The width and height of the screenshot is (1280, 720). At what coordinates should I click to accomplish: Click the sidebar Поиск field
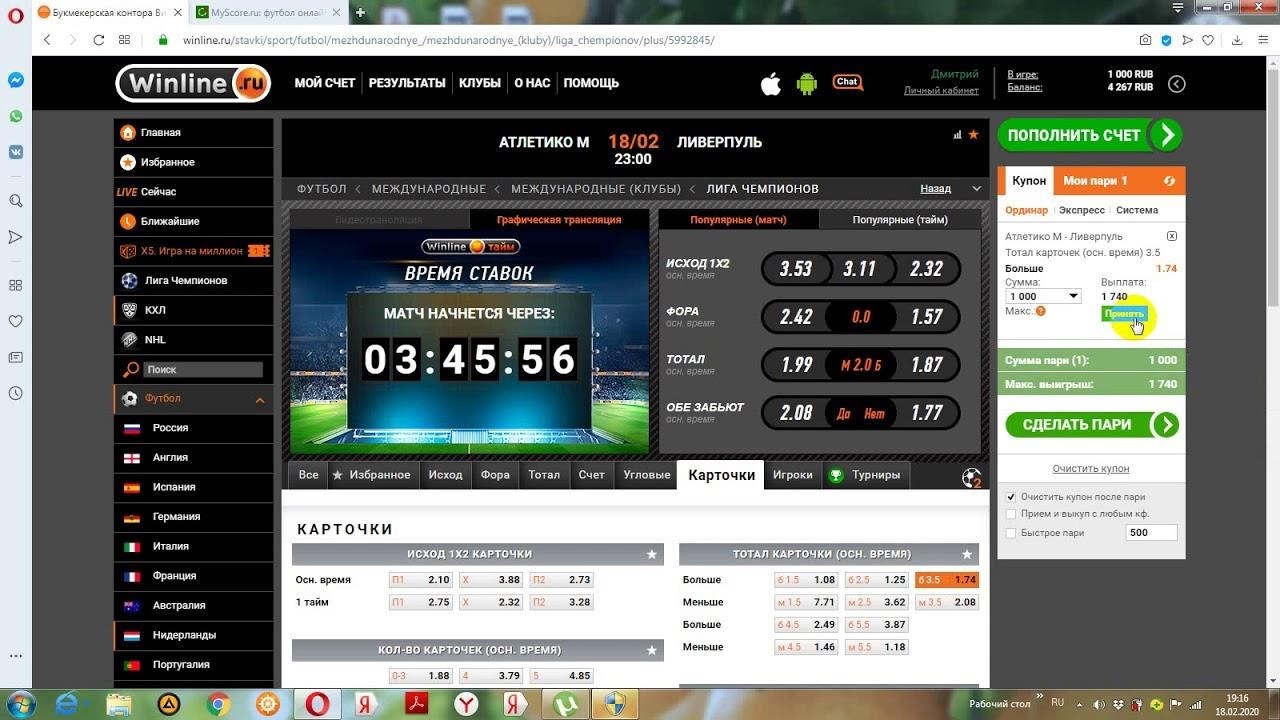click(204, 370)
